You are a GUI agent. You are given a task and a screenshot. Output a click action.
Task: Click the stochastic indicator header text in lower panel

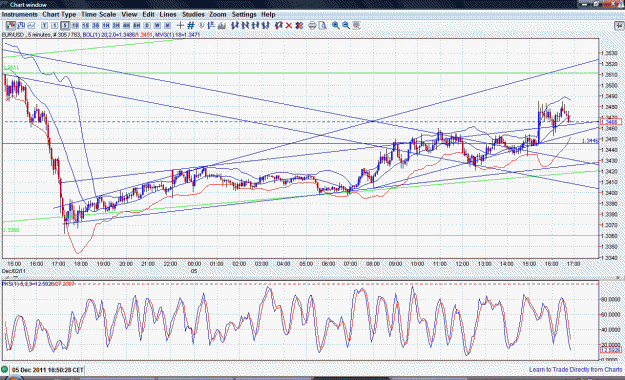39,284
